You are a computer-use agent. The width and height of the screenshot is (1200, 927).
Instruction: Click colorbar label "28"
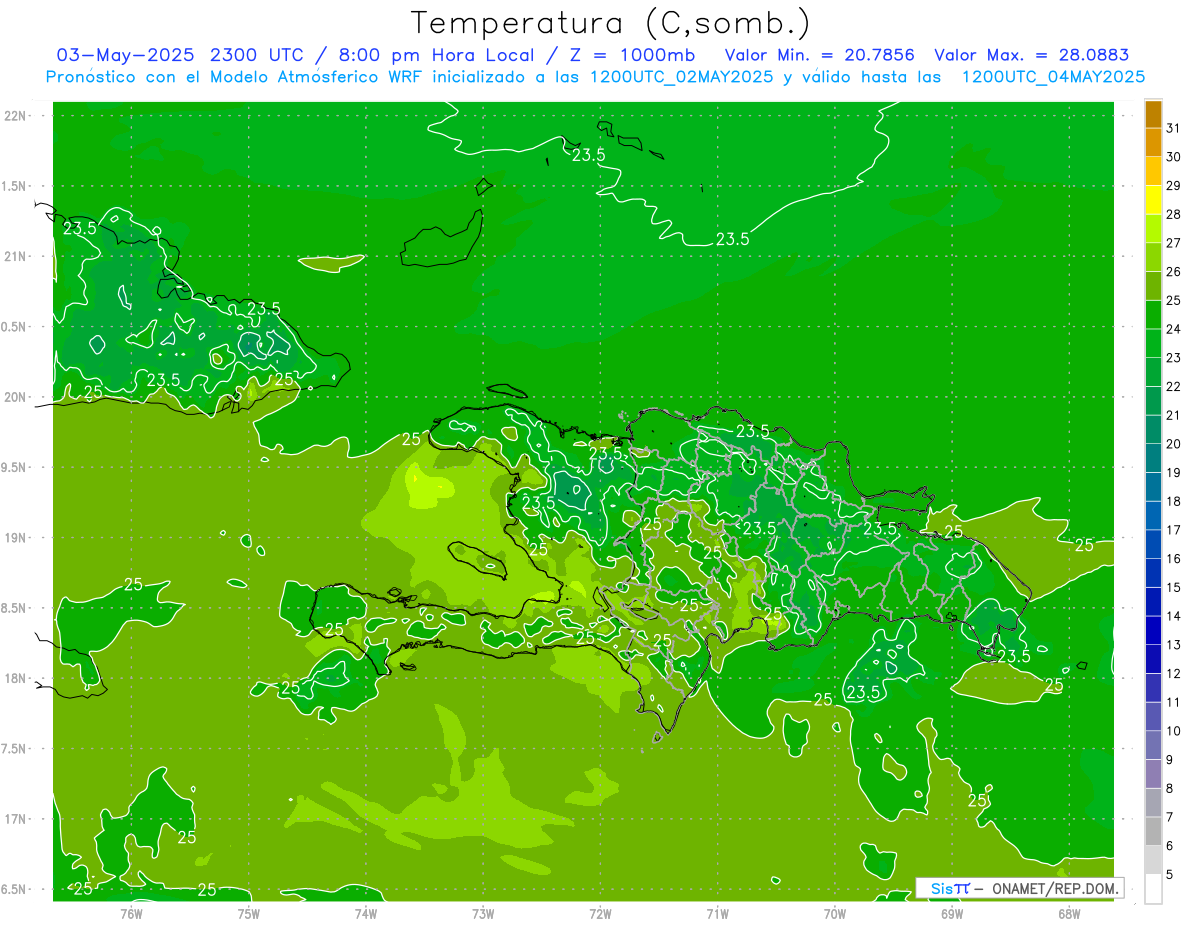(x=1174, y=214)
